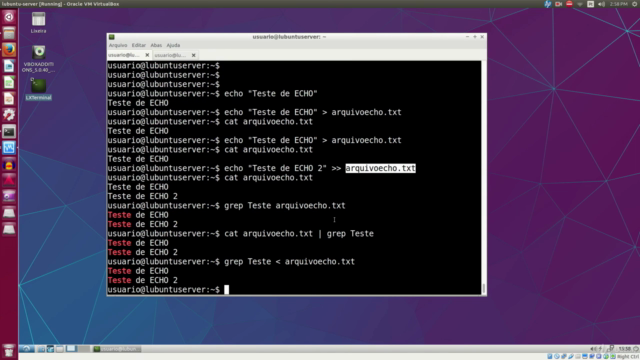This screenshot has height=360, width=640.
Task: Minimize the LXTerminal window
Action: coord(467,37)
